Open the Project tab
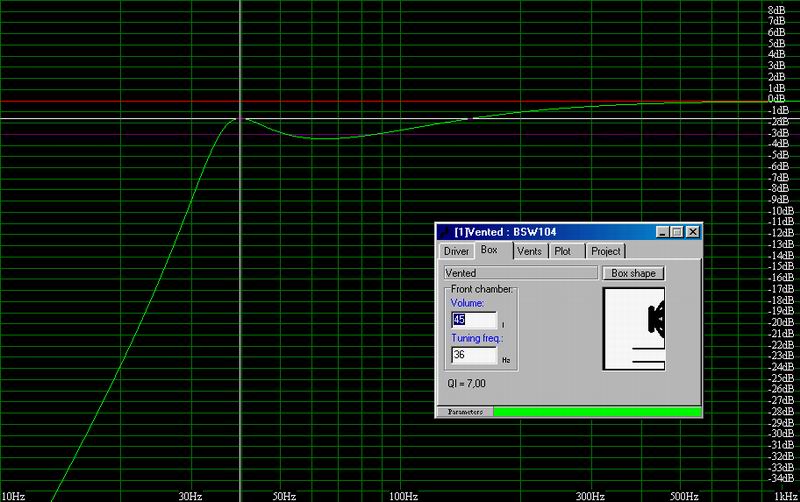 [605, 251]
